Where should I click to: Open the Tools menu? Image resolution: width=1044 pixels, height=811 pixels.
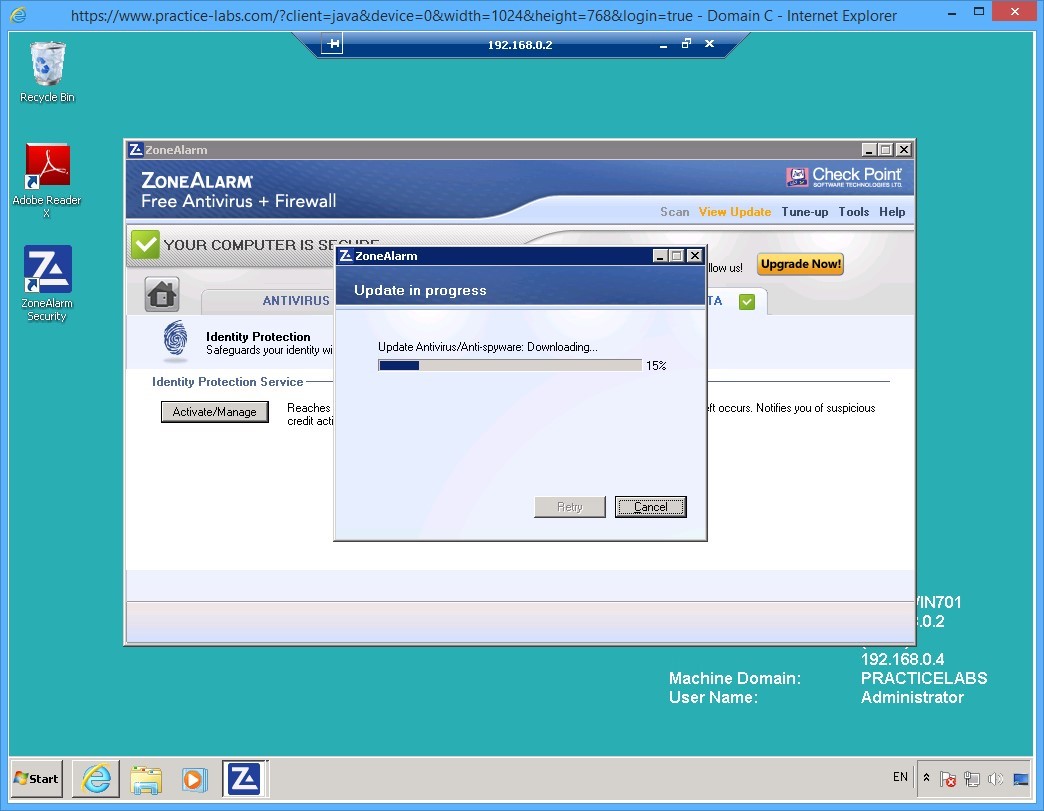pos(854,212)
